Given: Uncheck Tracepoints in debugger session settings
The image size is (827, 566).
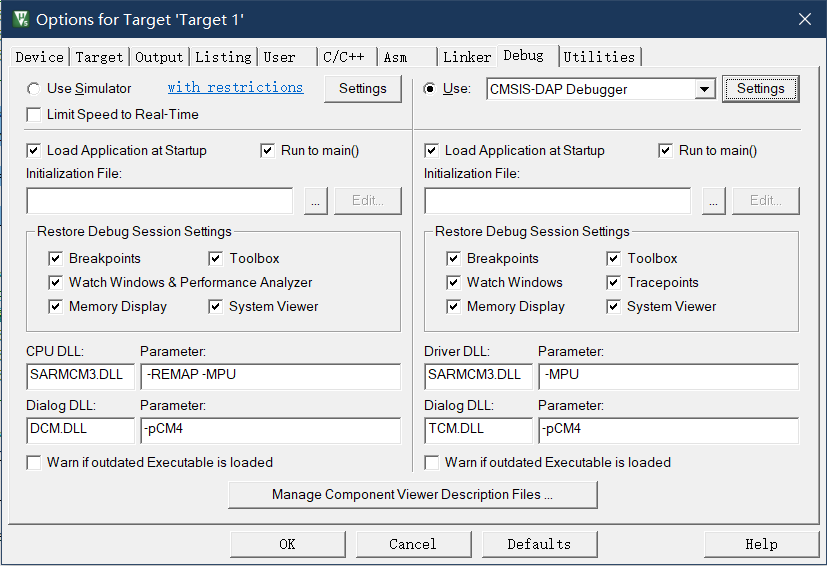Looking at the screenshot, I should (613, 282).
